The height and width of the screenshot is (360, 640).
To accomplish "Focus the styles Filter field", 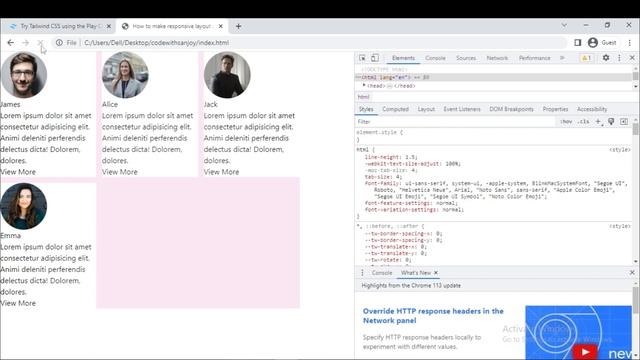I will (455, 122).
